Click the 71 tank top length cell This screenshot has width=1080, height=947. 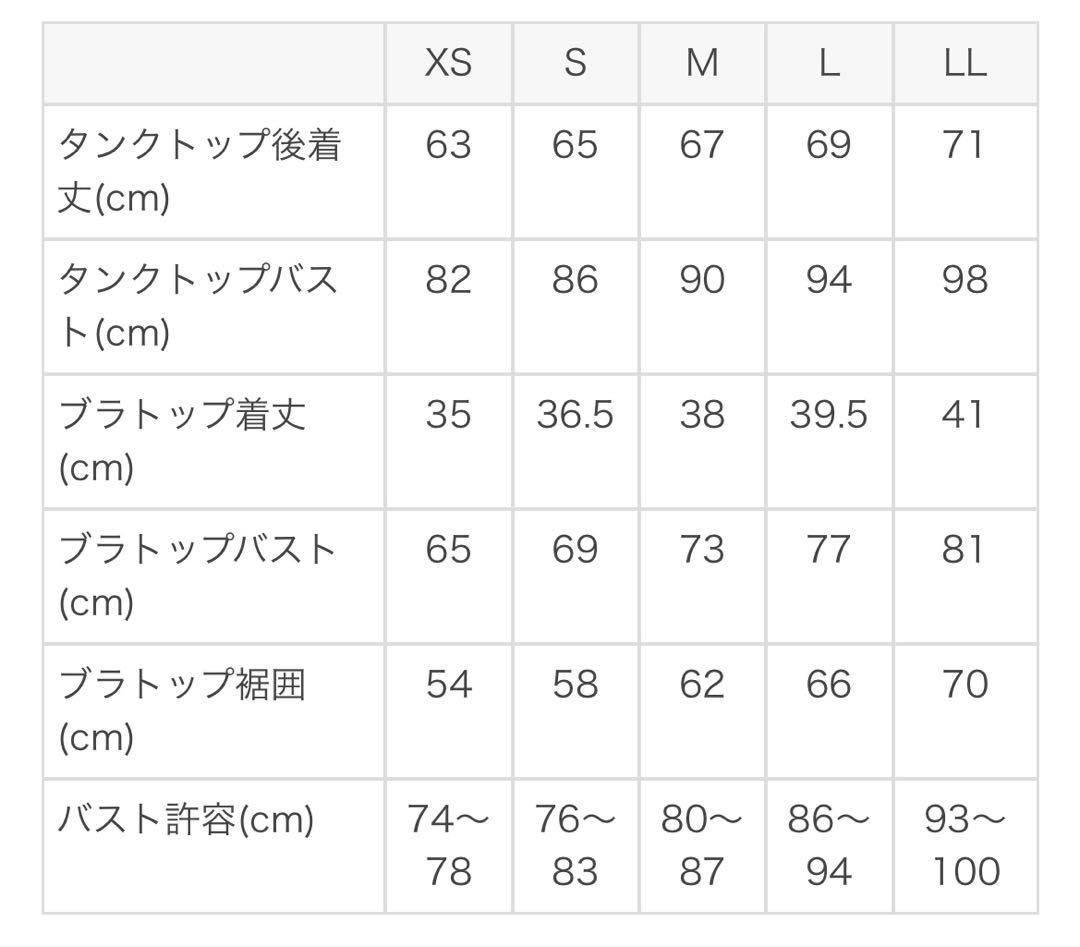[x=964, y=145]
